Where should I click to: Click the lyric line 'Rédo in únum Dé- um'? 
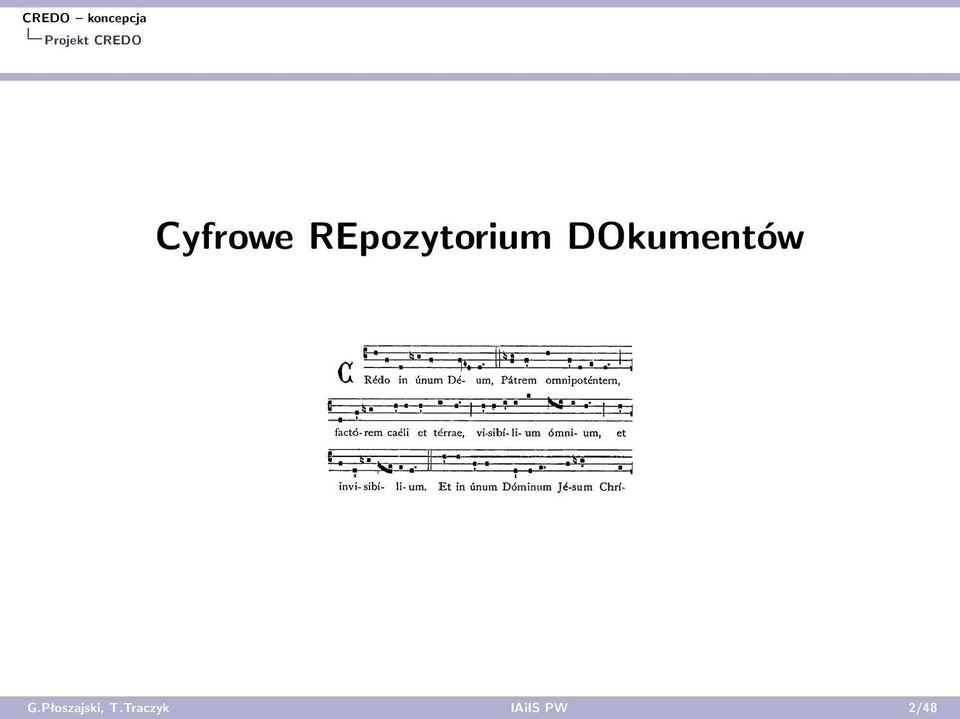pos(428,380)
